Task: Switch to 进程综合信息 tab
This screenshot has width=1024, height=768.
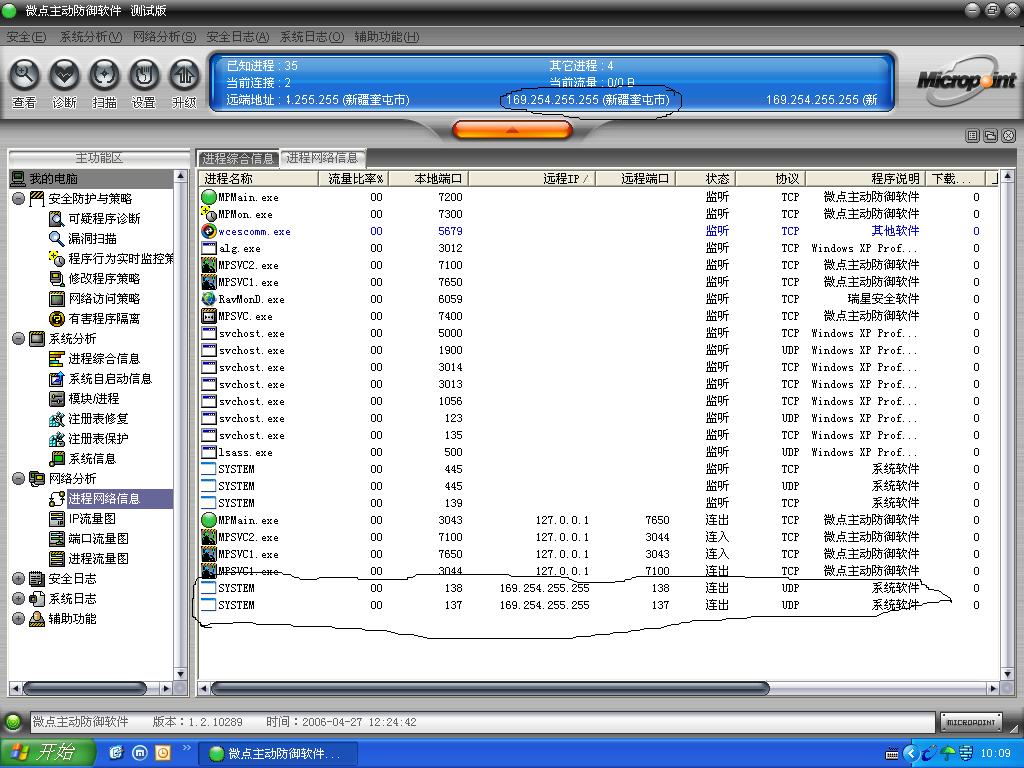Action: 238,159
